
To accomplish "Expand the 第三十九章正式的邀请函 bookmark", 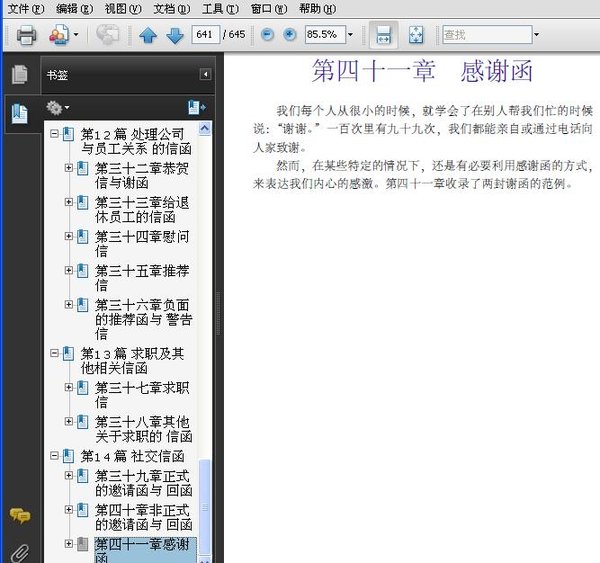I will pos(68,475).
